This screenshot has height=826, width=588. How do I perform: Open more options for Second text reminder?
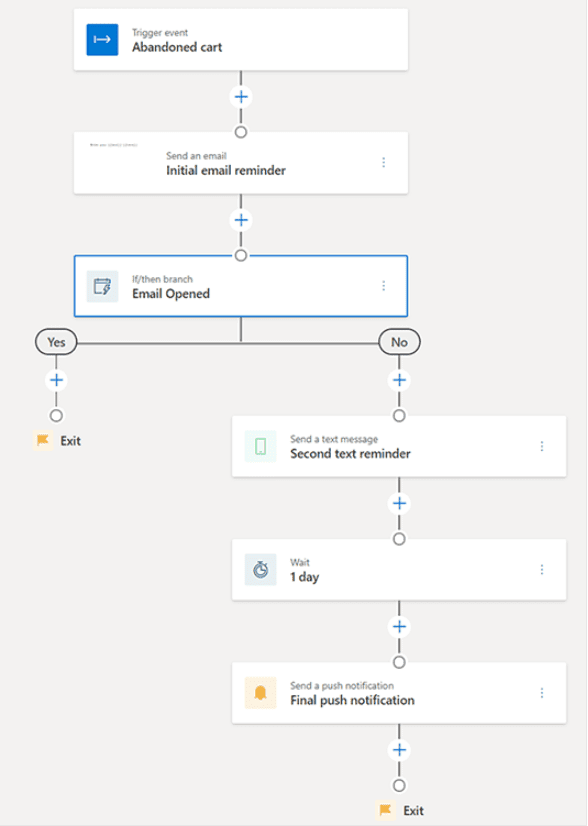click(542, 446)
